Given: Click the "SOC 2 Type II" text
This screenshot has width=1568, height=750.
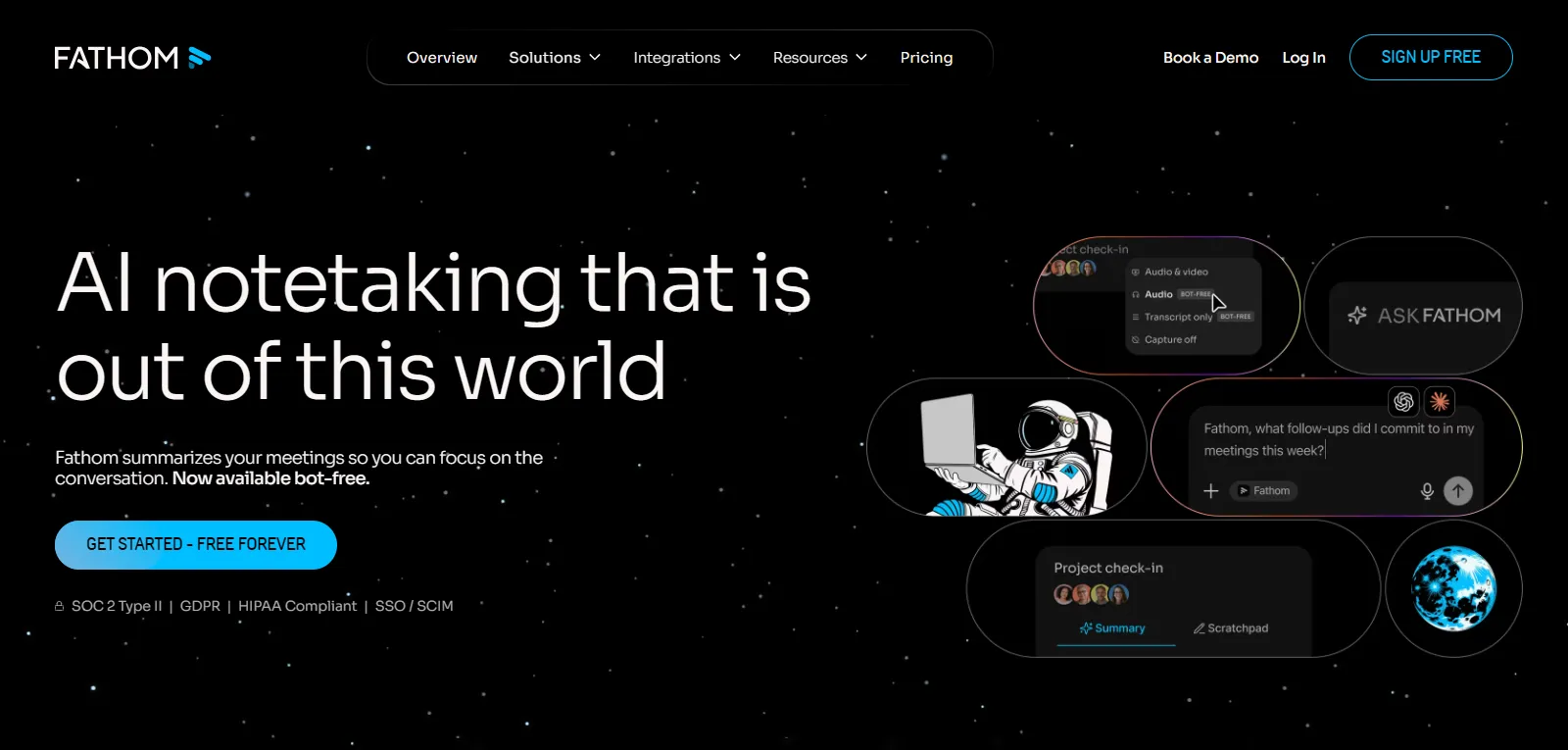Looking at the screenshot, I should pos(117,606).
